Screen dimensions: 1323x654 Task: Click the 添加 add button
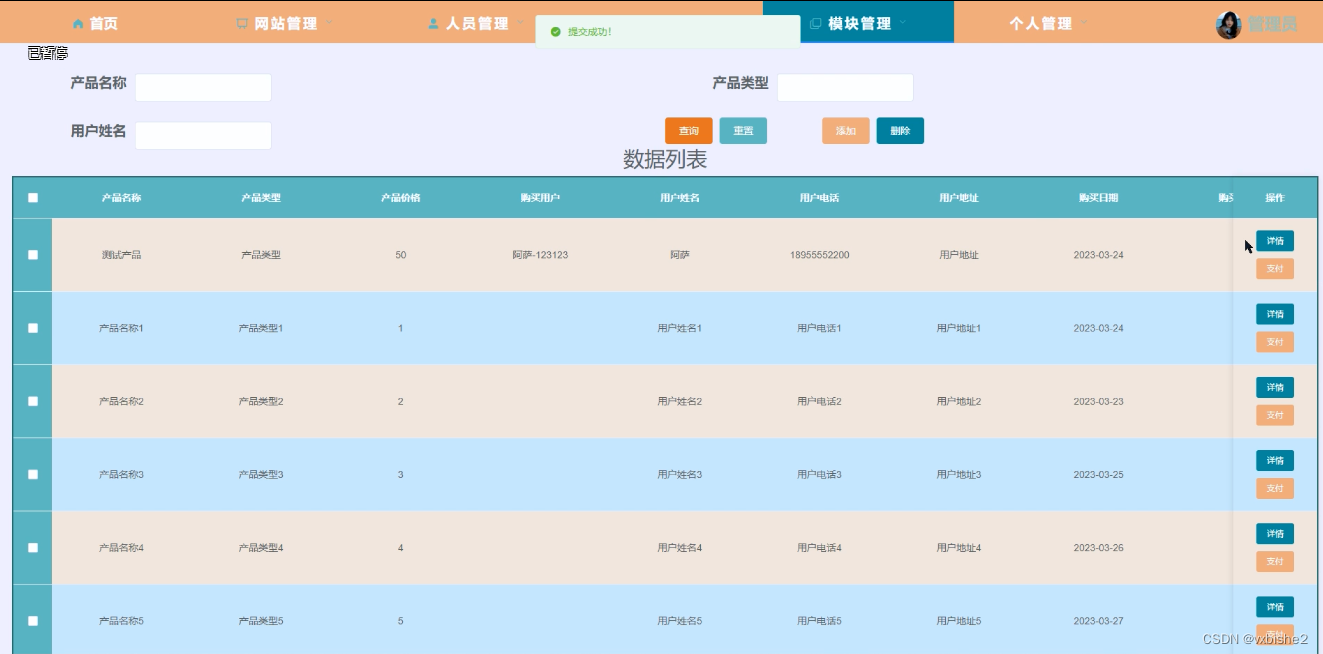(846, 131)
